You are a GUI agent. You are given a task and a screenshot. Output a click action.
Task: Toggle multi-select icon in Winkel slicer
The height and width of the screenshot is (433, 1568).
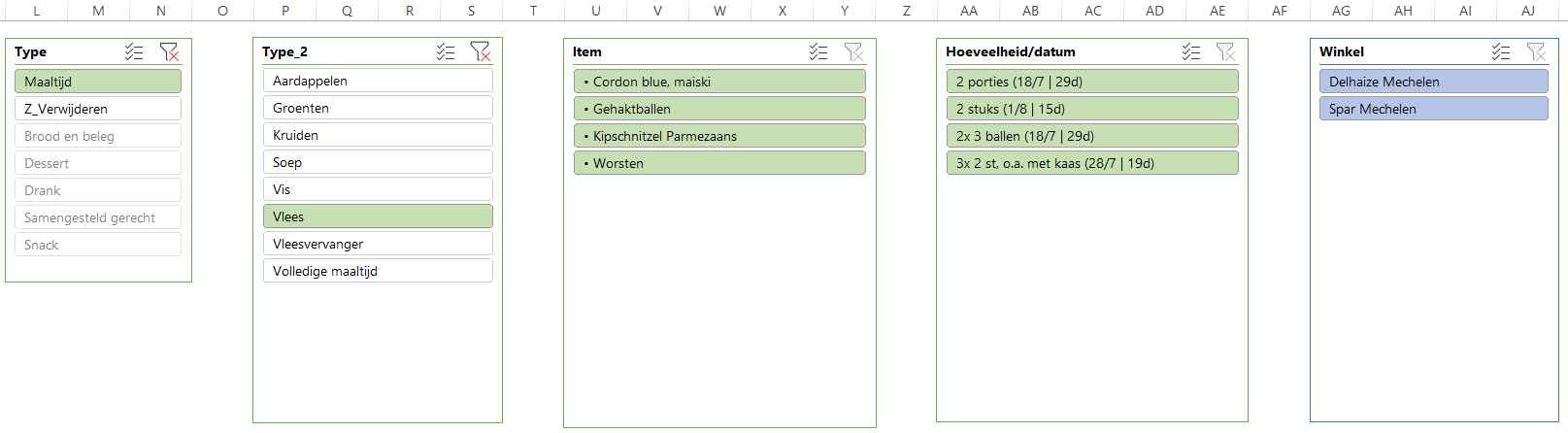point(1501,51)
